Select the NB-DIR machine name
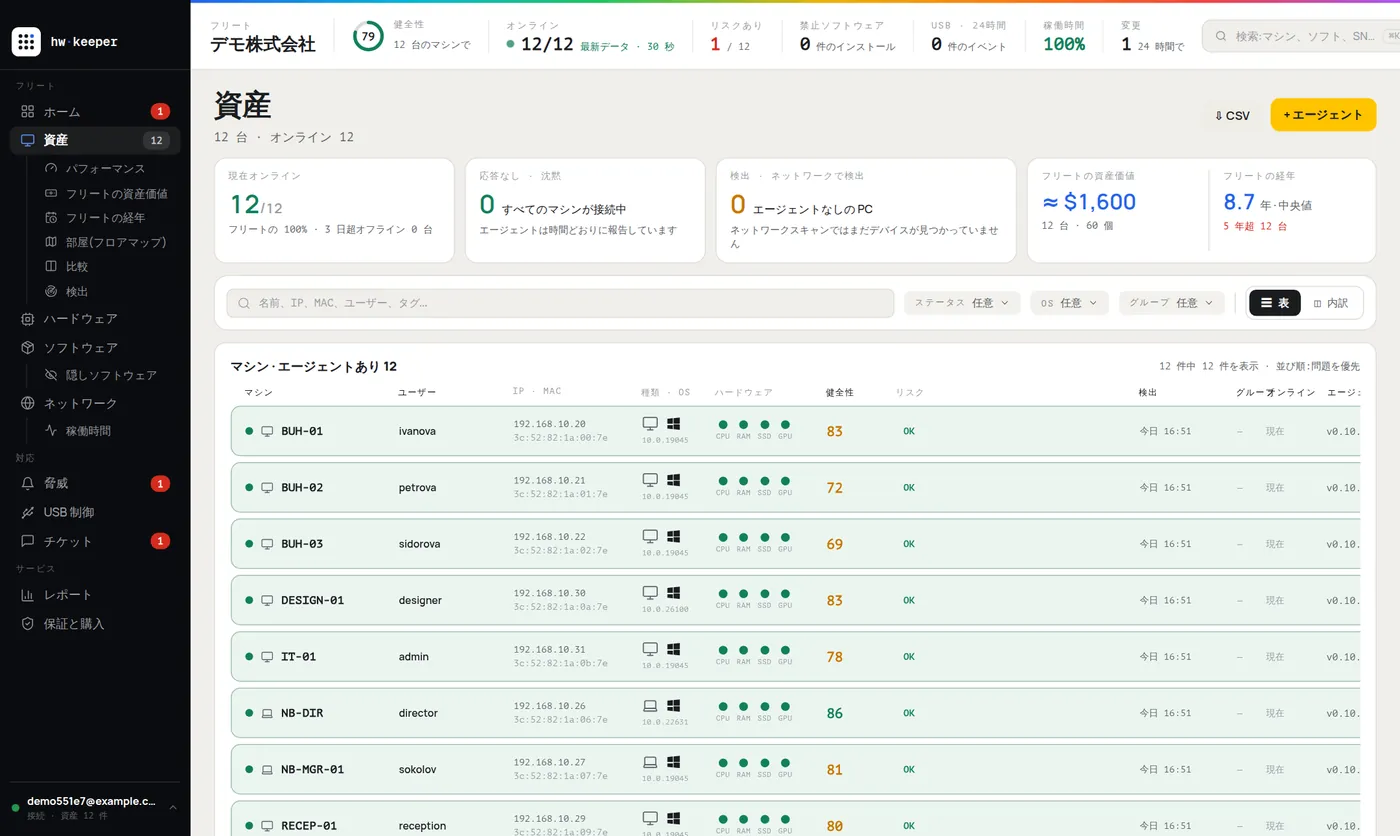Screen dimensions: 1400x836 tap(302, 713)
